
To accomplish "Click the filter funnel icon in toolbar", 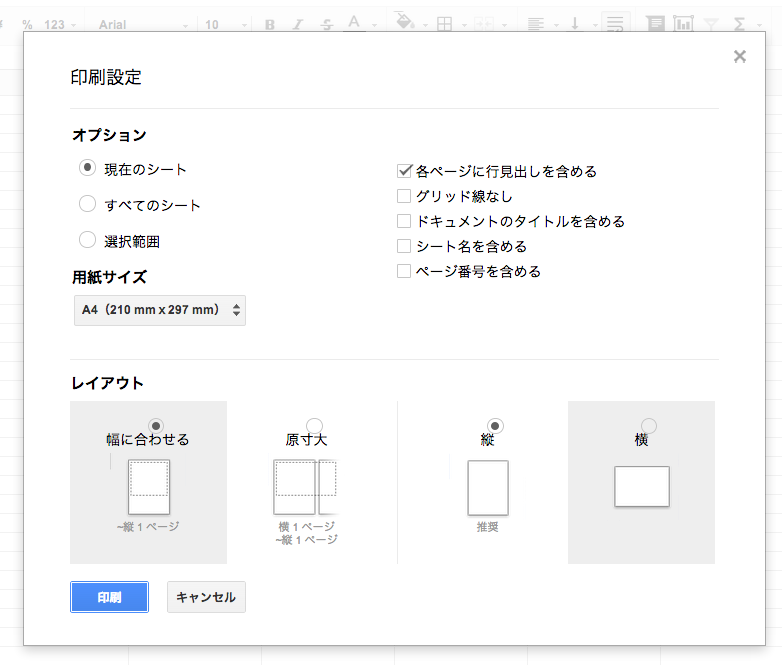I will click(711, 24).
